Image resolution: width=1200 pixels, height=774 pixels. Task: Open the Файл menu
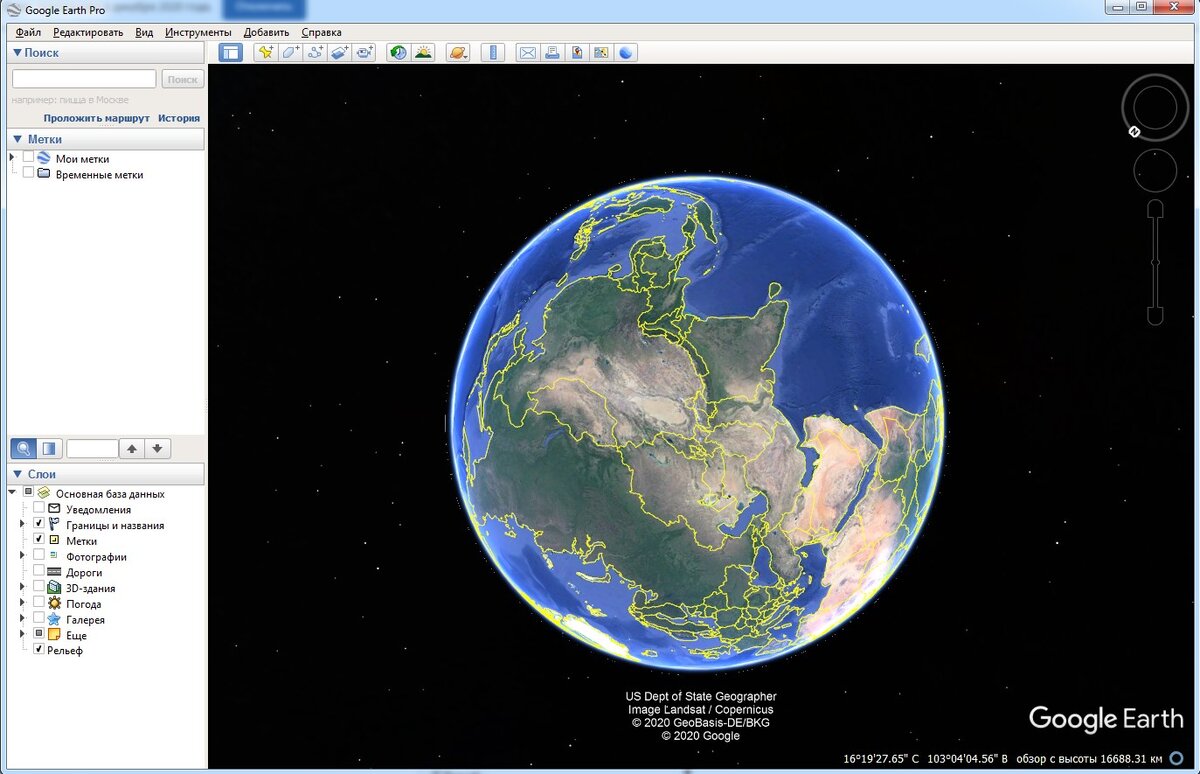pyautogui.click(x=28, y=32)
